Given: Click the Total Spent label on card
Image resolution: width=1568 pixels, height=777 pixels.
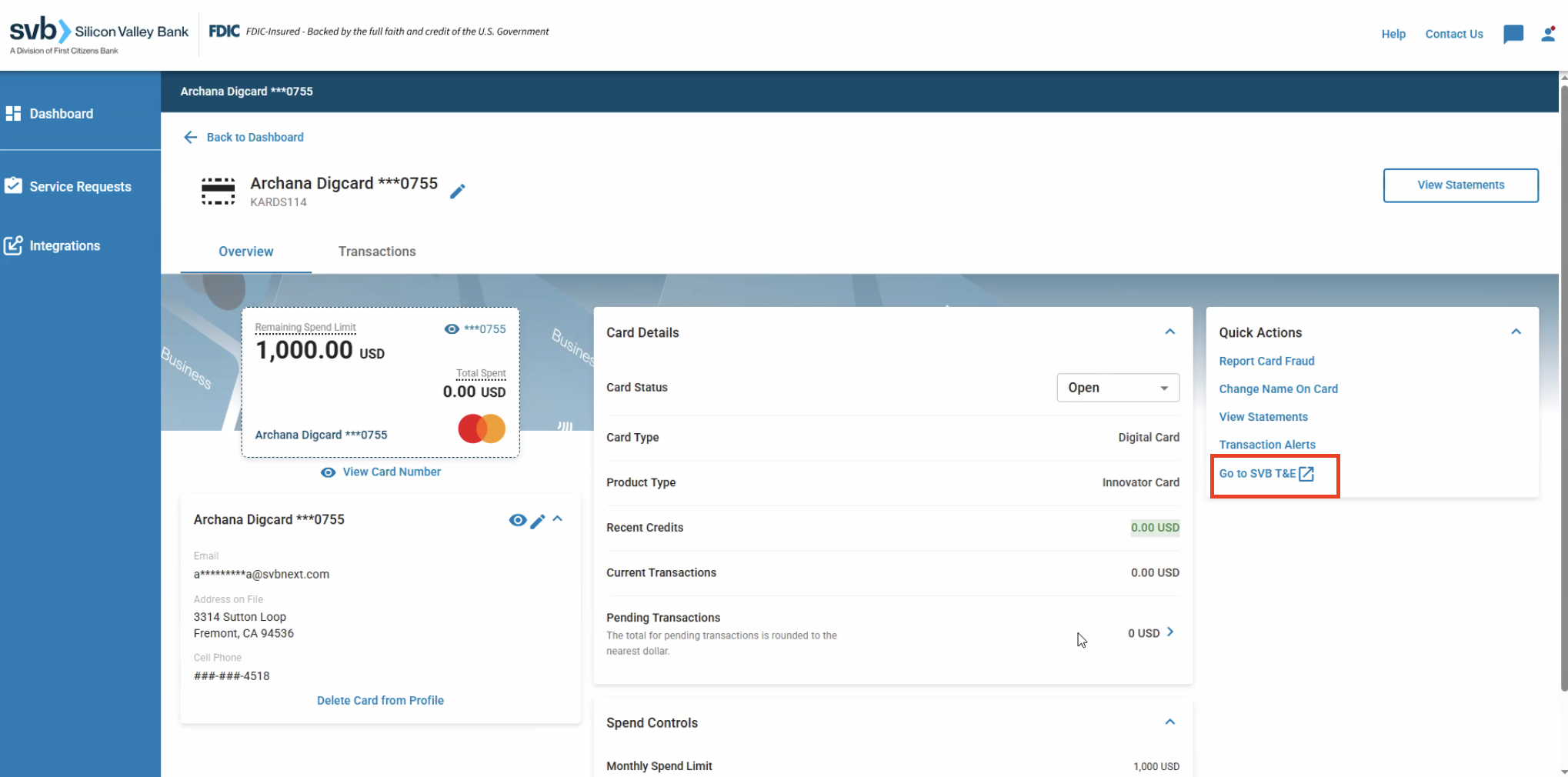Looking at the screenshot, I should pos(481,374).
